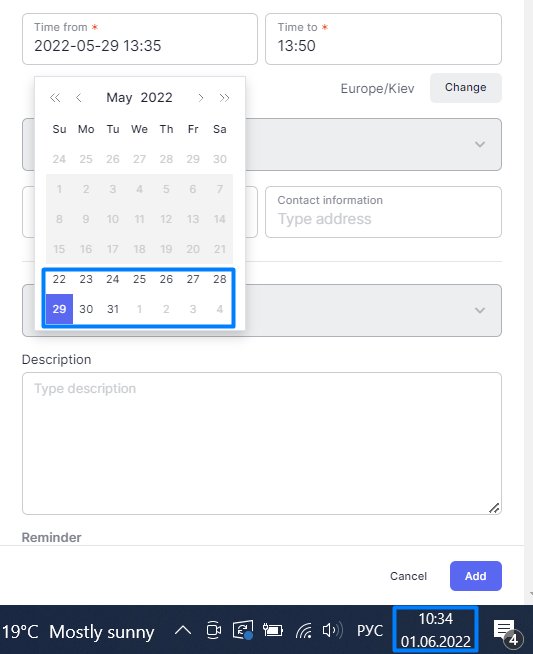Click into the Description text area
This screenshot has height=654, width=533.
click(x=262, y=443)
